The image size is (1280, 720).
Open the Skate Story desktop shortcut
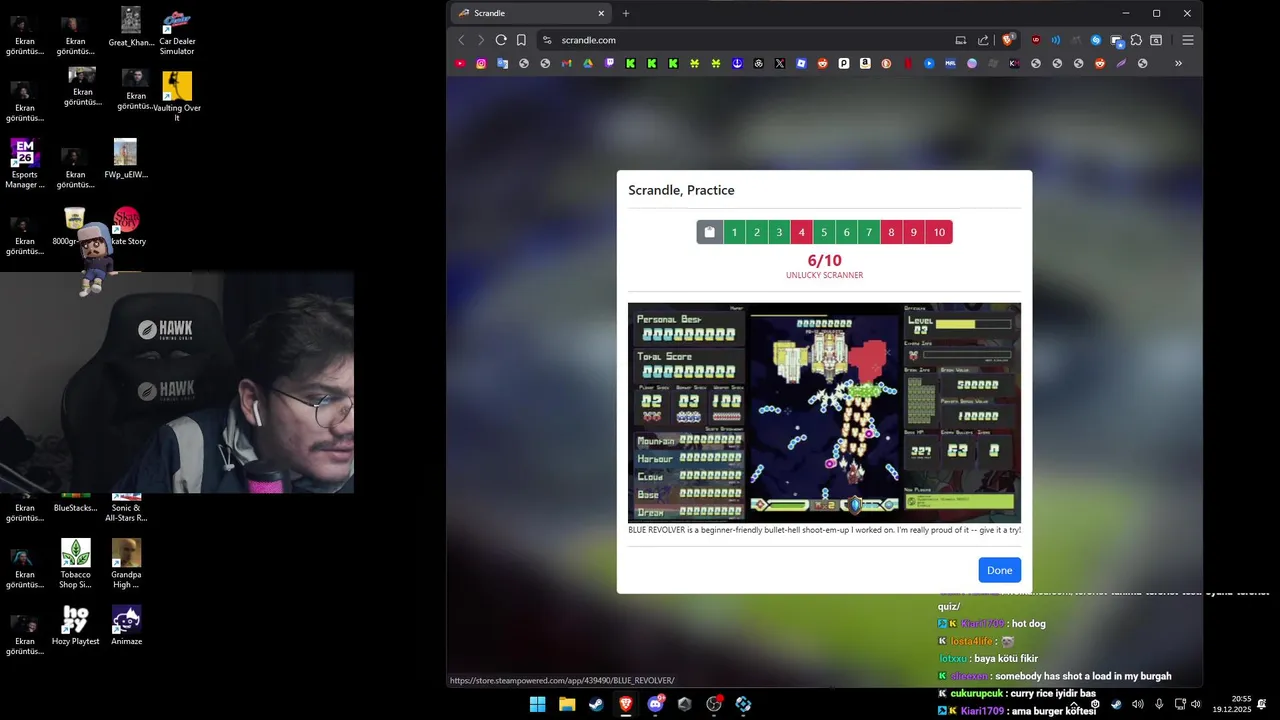[x=127, y=226]
